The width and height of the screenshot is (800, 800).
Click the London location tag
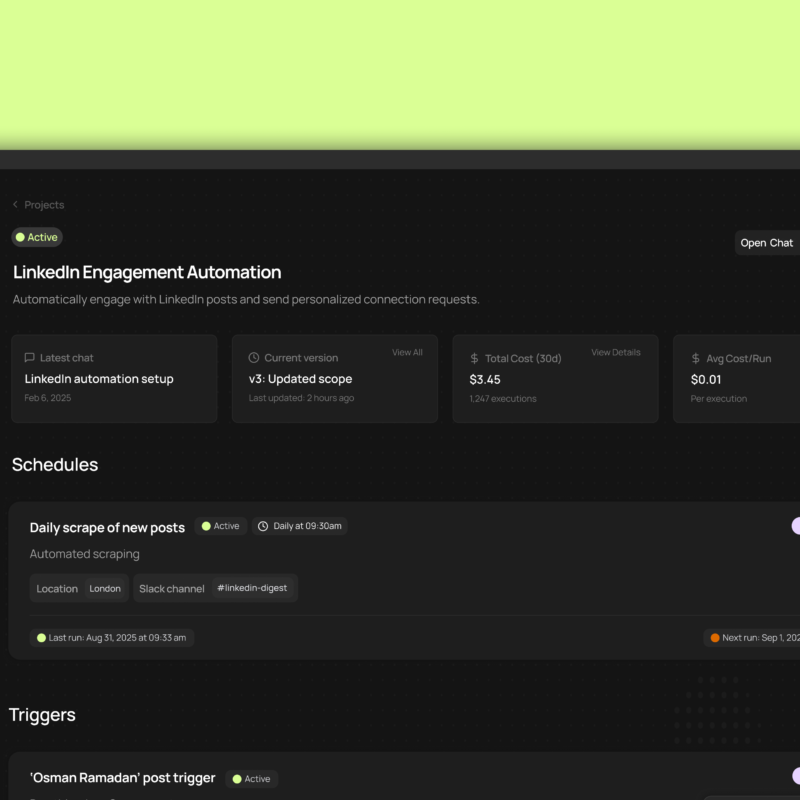click(105, 589)
